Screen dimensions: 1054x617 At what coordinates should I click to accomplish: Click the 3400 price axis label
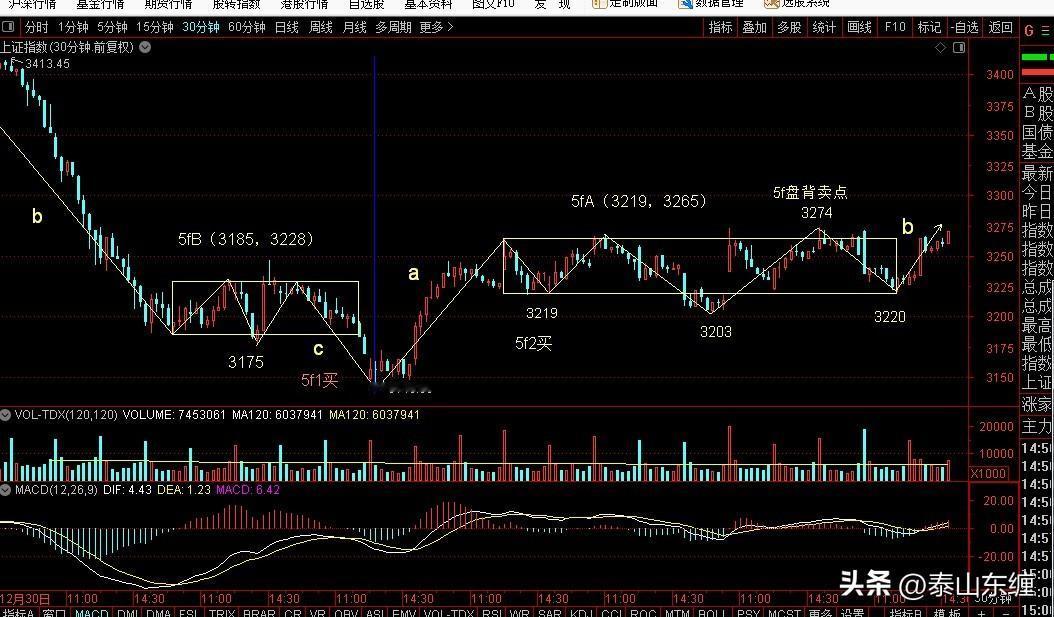(x=1000, y=75)
